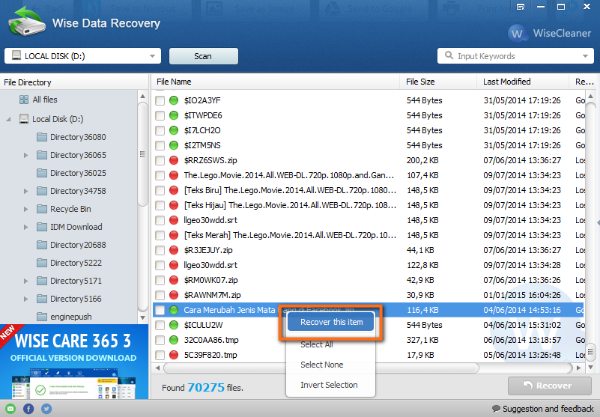Click the title bar menu options icon
Image resolution: width=600 pixels, height=417 pixels.
[520, 7]
